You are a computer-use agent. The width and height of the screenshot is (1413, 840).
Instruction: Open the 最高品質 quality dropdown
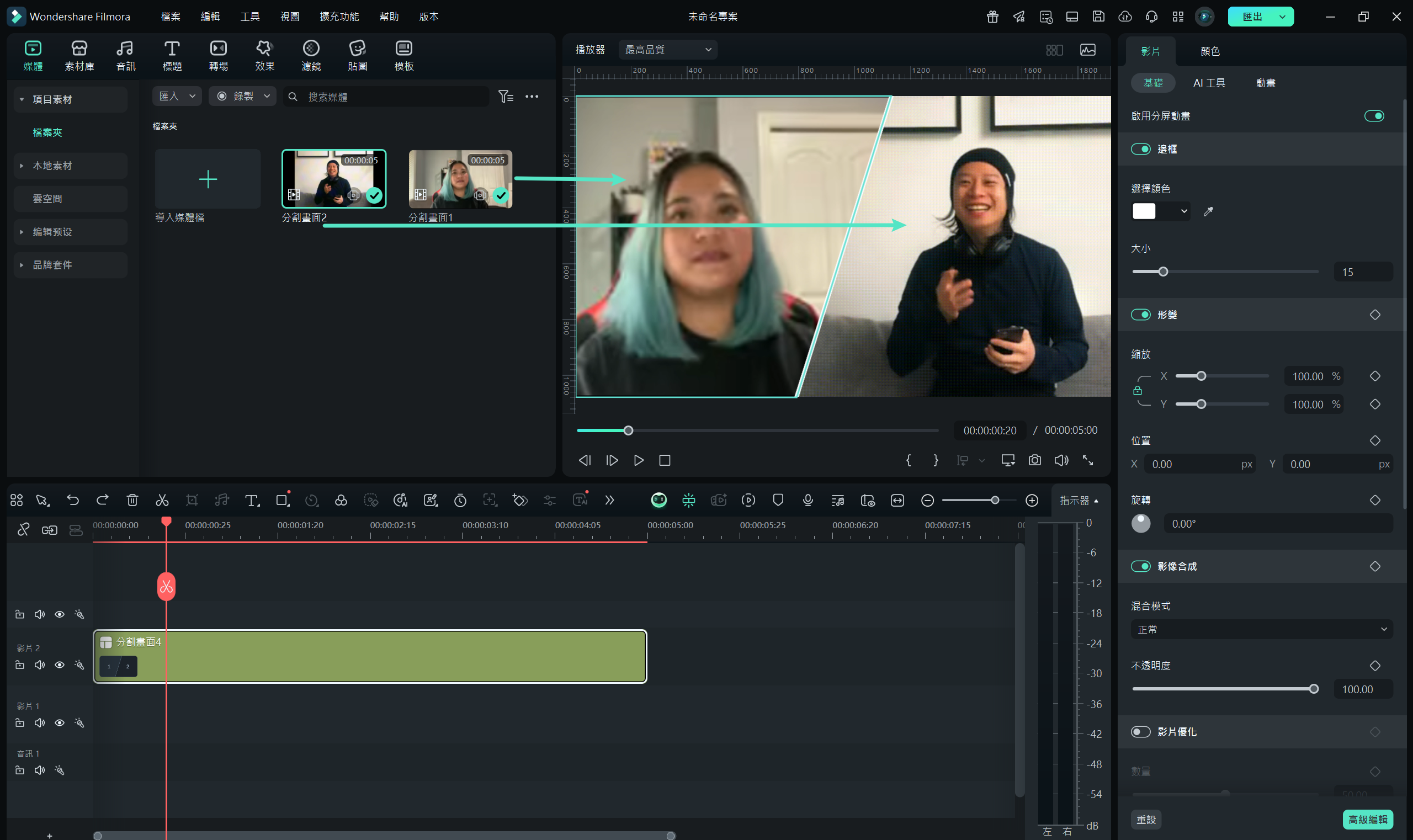[x=668, y=50]
